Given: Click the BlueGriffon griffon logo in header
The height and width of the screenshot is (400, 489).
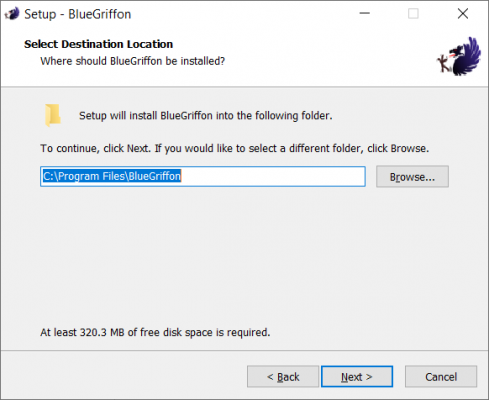Looking at the screenshot, I should pos(459,56).
